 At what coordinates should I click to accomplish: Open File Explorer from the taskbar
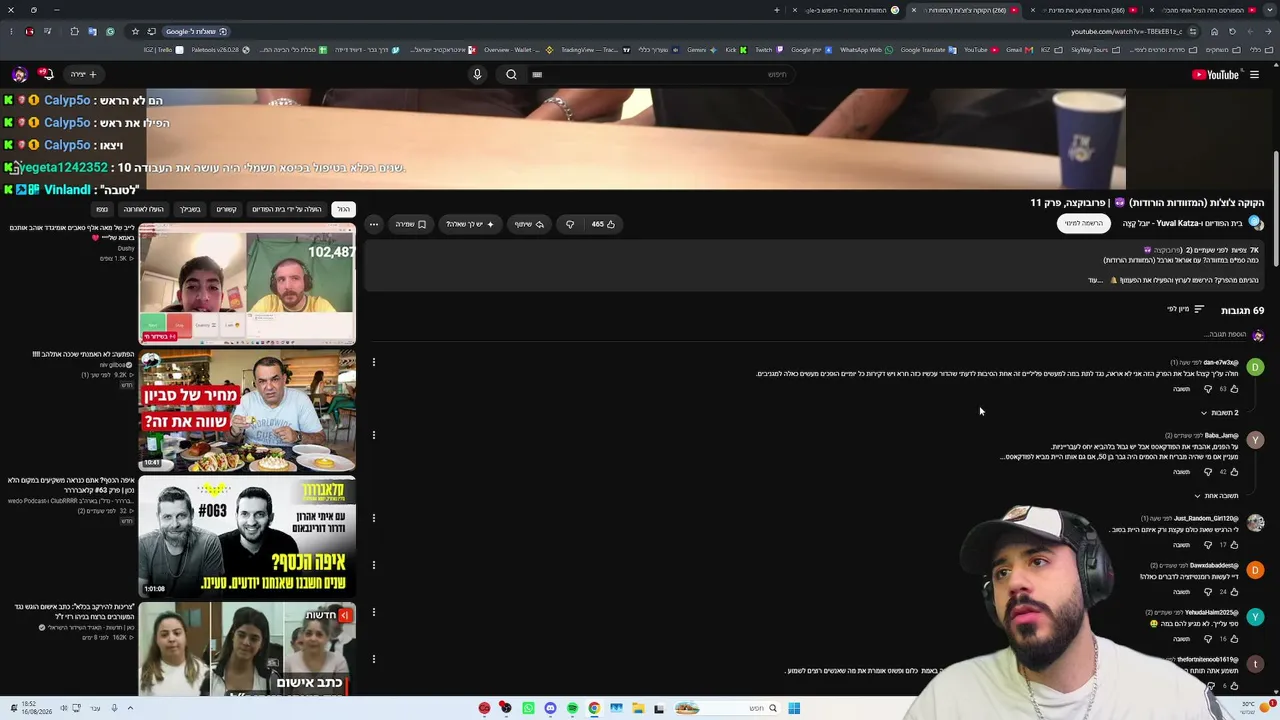(638, 708)
